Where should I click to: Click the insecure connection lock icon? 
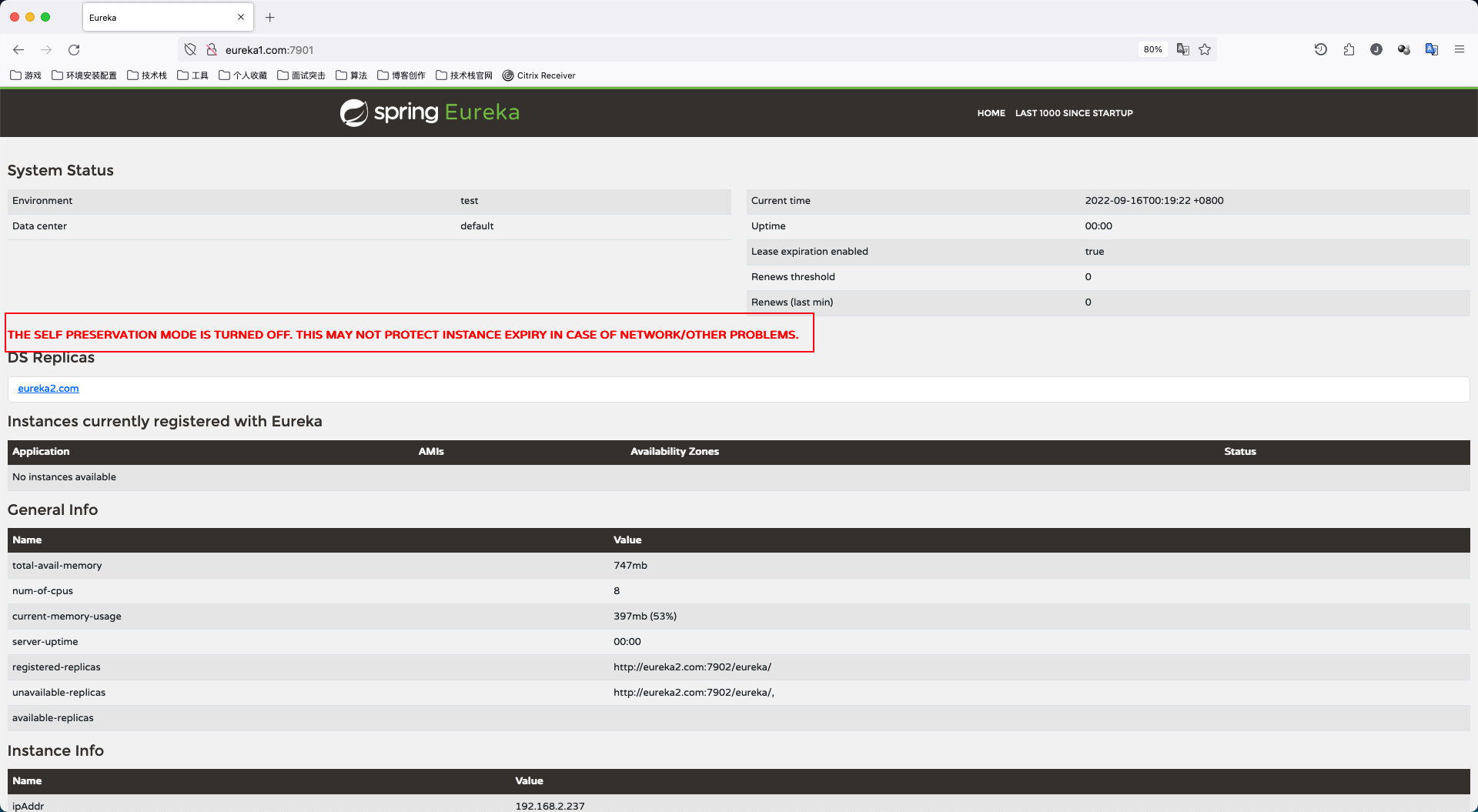pyautogui.click(x=212, y=50)
